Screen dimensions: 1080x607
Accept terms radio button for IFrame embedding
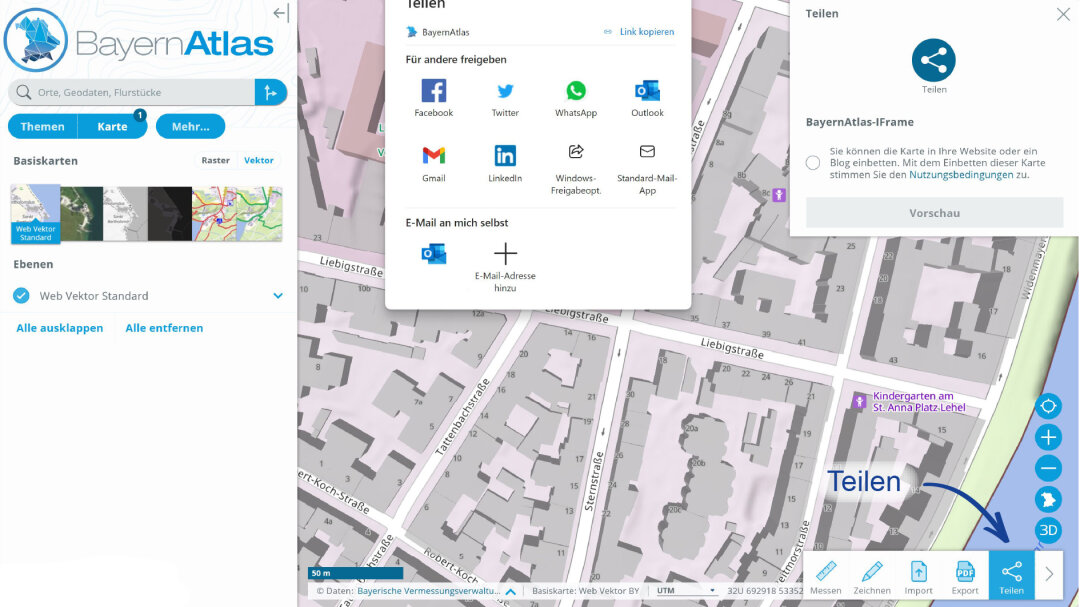pyautogui.click(x=813, y=163)
